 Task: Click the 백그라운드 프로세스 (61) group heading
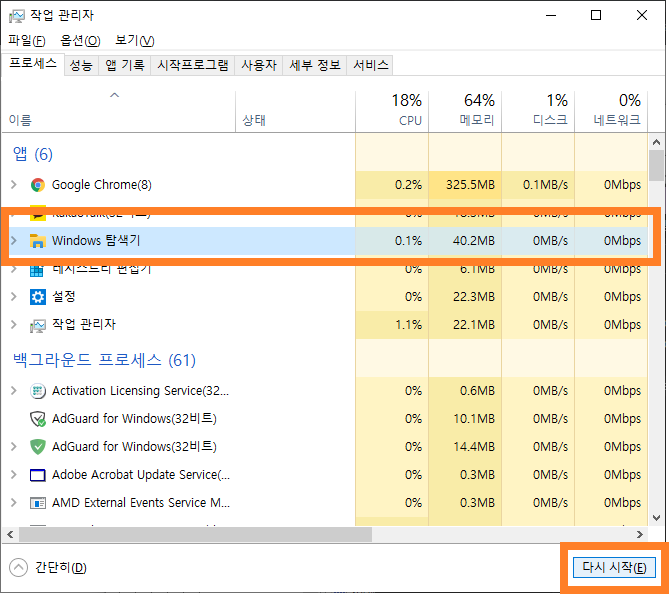tap(104, 360)
